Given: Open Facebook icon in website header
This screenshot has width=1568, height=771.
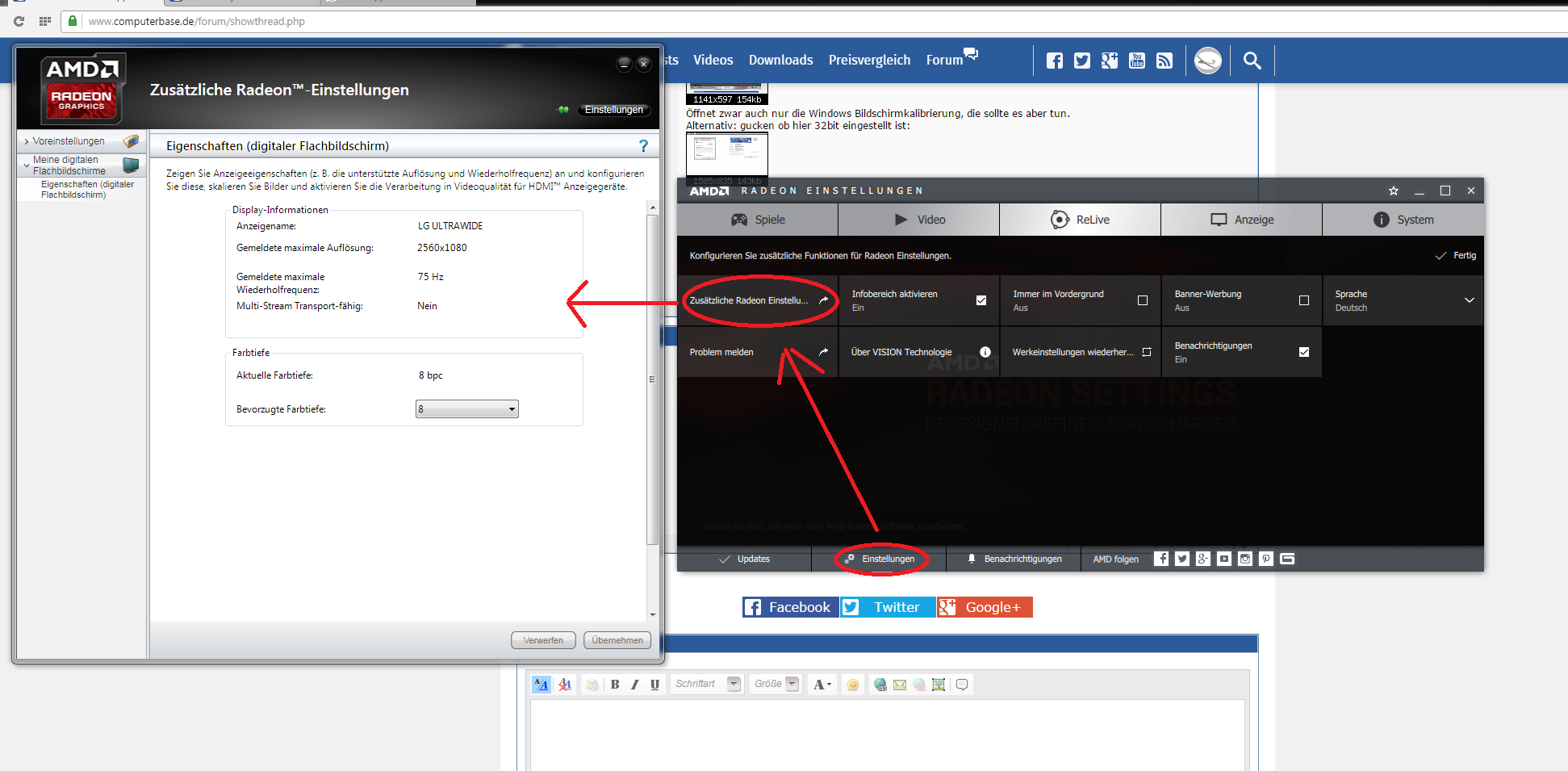Looking at the screenshot, I should 1055,61.
